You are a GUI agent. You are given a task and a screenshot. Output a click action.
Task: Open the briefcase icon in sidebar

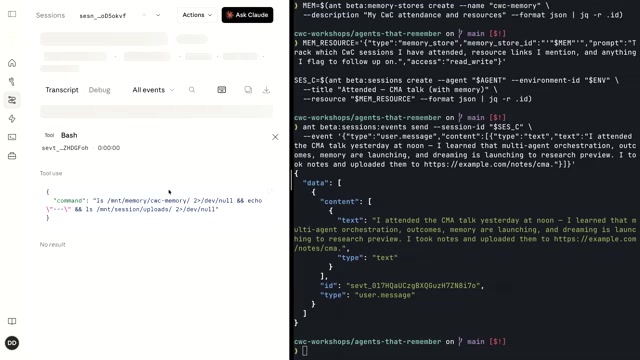click(12, 156)
